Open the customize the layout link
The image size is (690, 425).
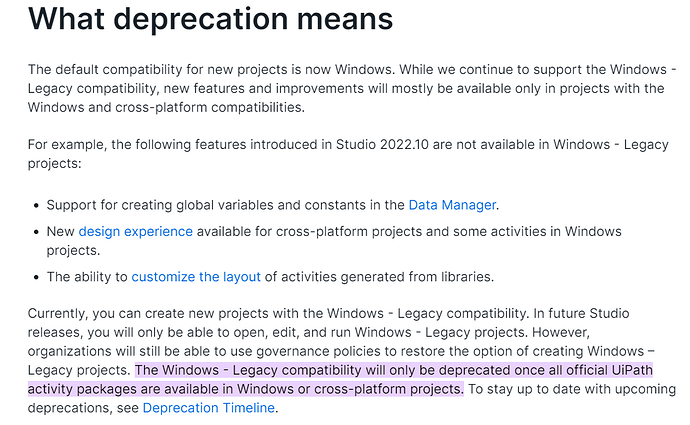click(196, 277)
